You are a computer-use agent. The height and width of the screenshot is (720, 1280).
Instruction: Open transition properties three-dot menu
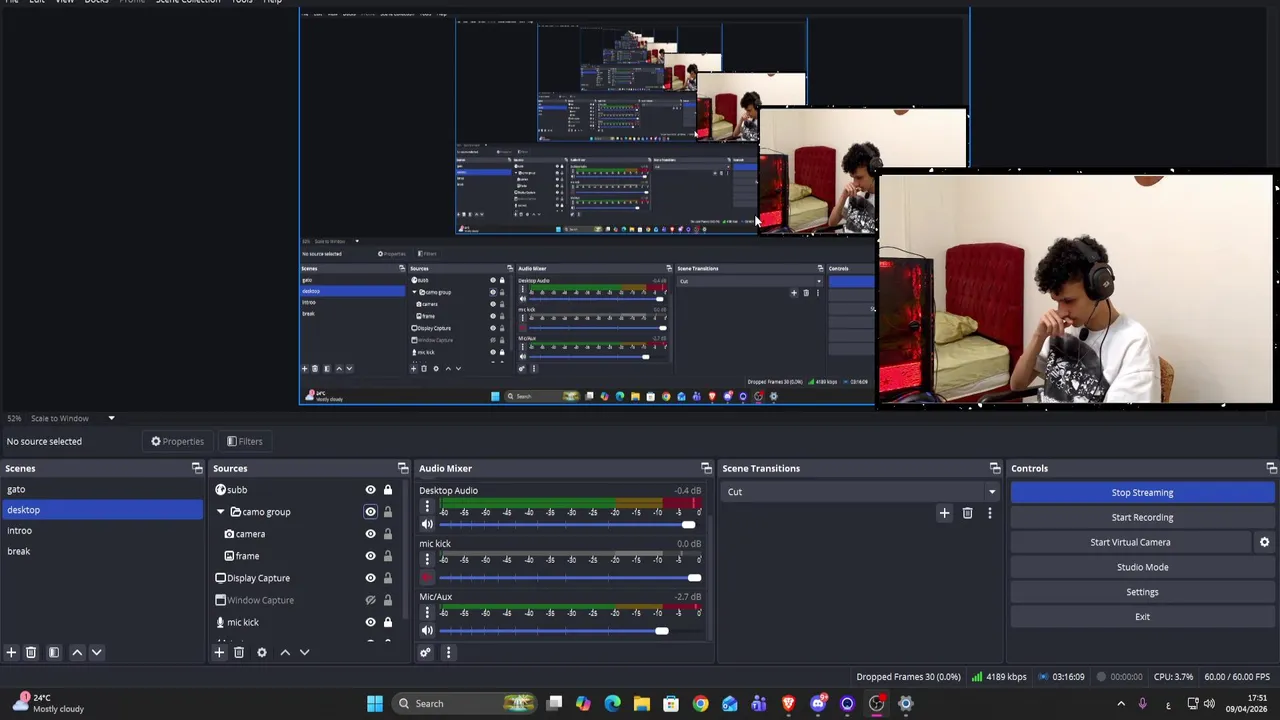click(990, 513)
